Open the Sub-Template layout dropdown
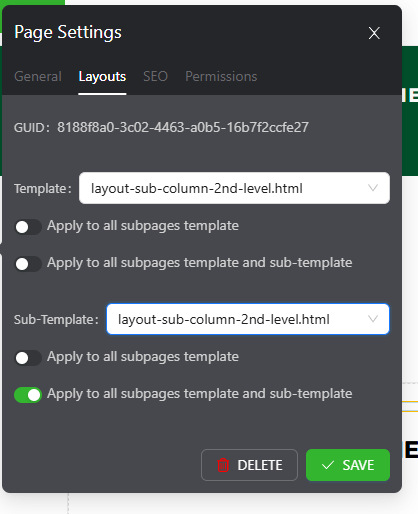418x514 pixels. pyautogui.click(x=248, y=319)
